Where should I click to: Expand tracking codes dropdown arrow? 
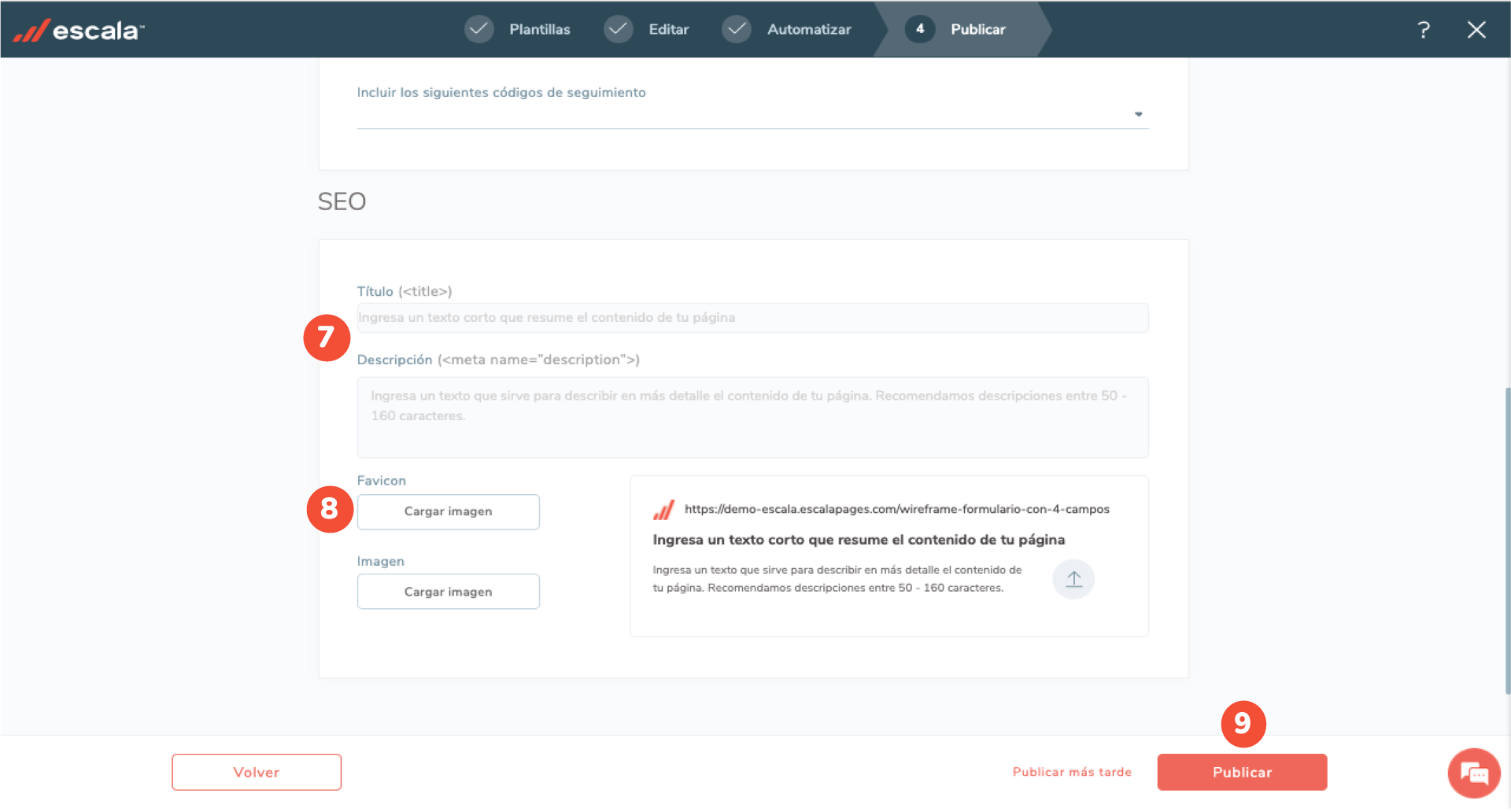[1138, 115]
